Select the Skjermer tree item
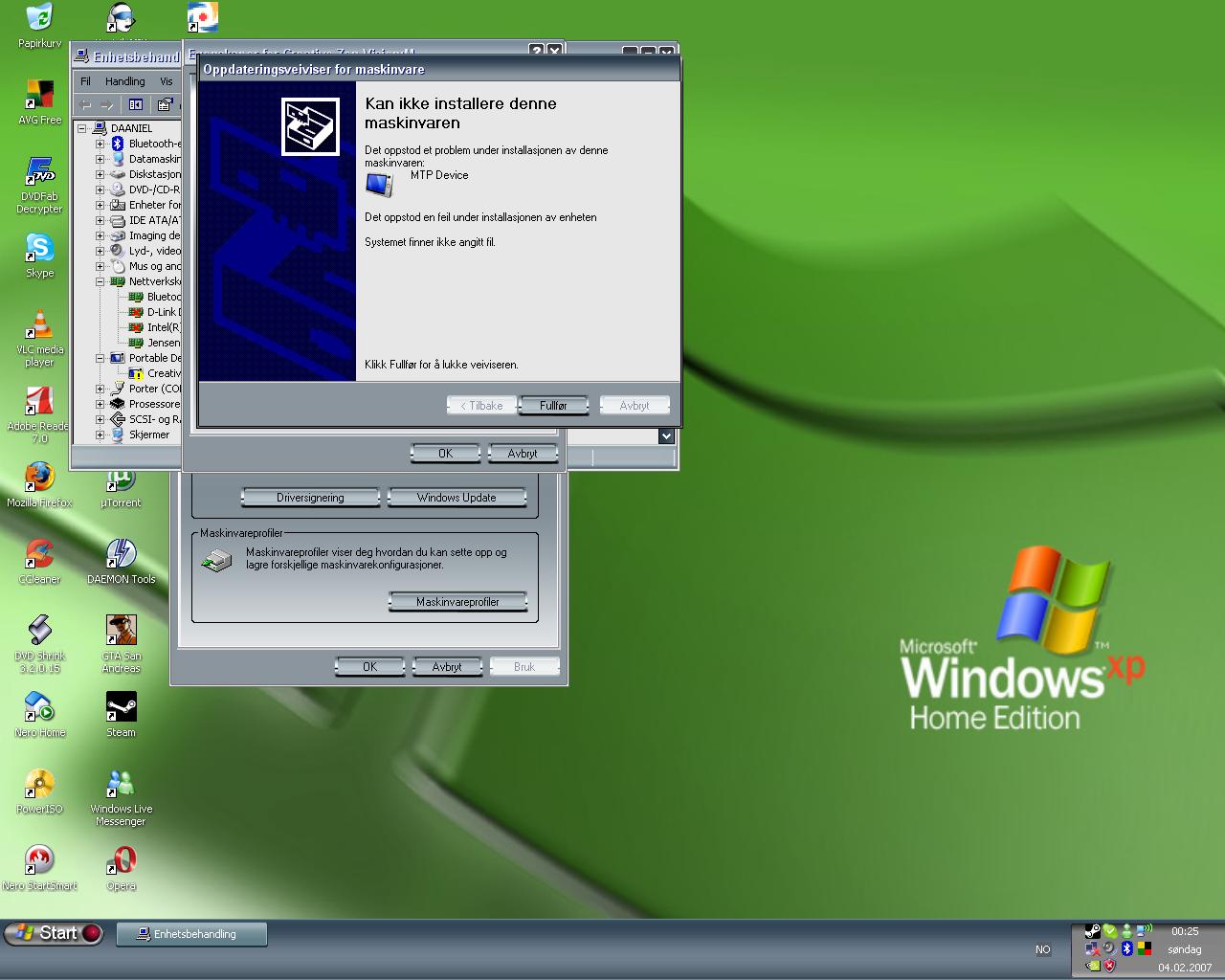The image size is (1225, 980). pos(149,434)
